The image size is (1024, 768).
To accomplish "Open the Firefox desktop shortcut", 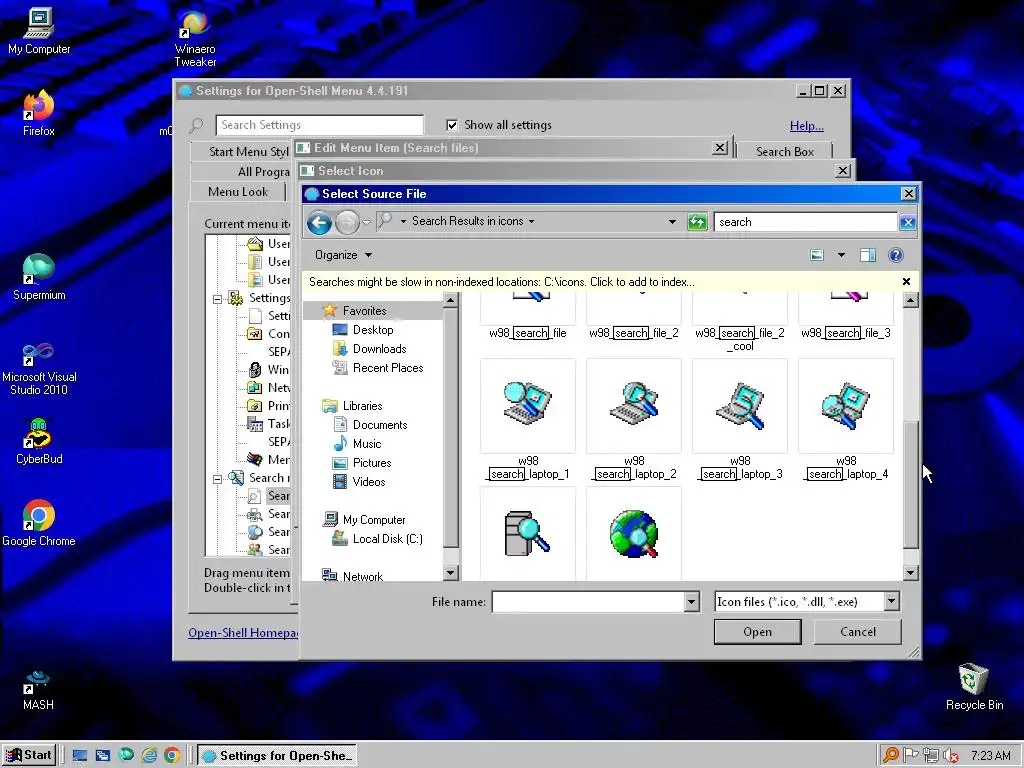I will [39, 113].
